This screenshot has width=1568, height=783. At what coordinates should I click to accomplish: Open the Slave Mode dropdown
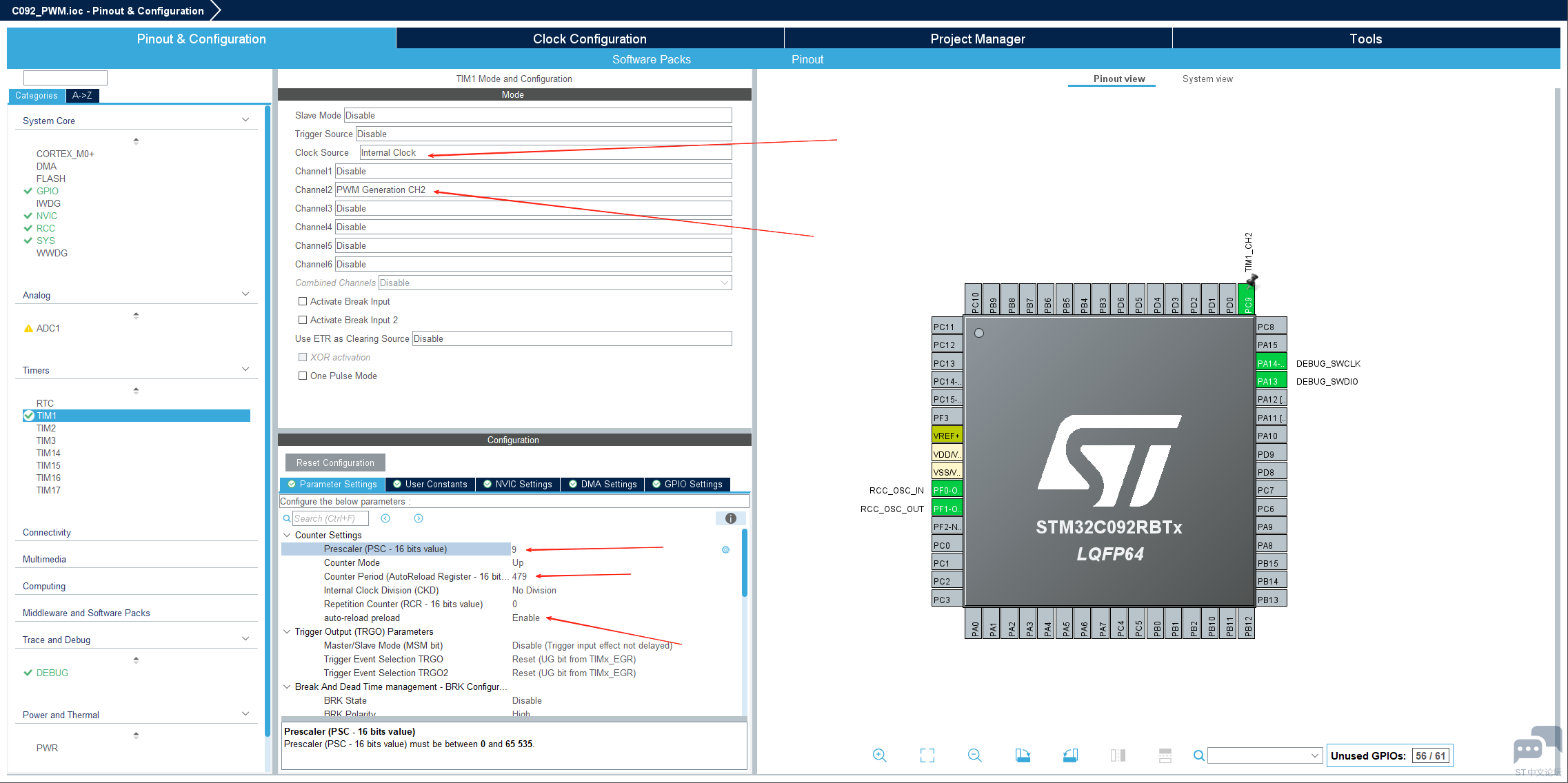(538, 115)
